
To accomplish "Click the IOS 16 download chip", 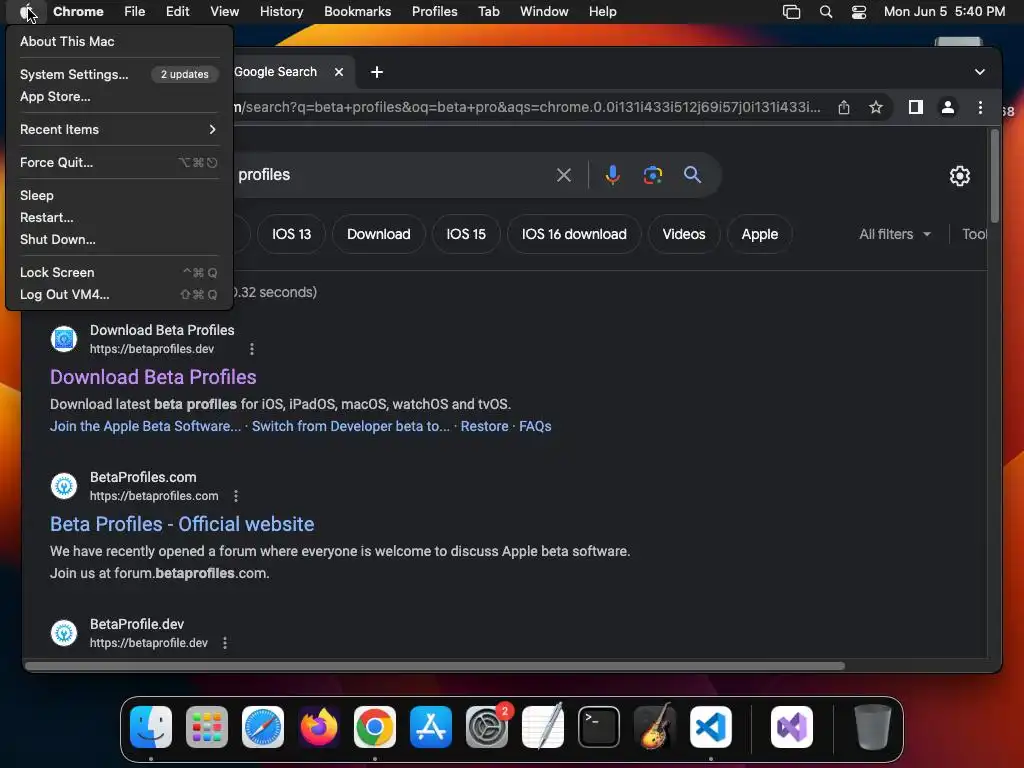I will point(574,234).
